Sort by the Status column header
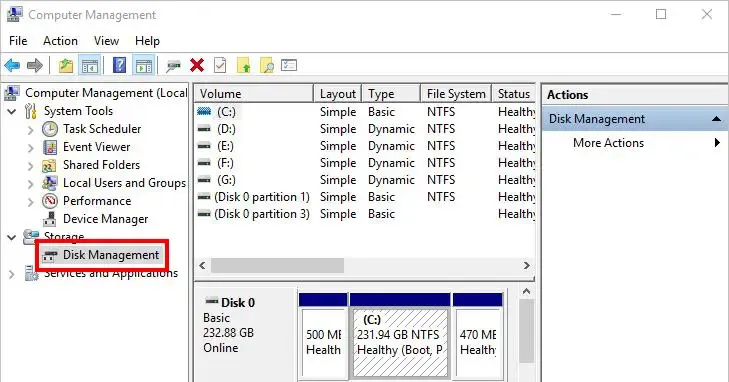The width and height of the screenshot is (729, 382). click(514, 93)
